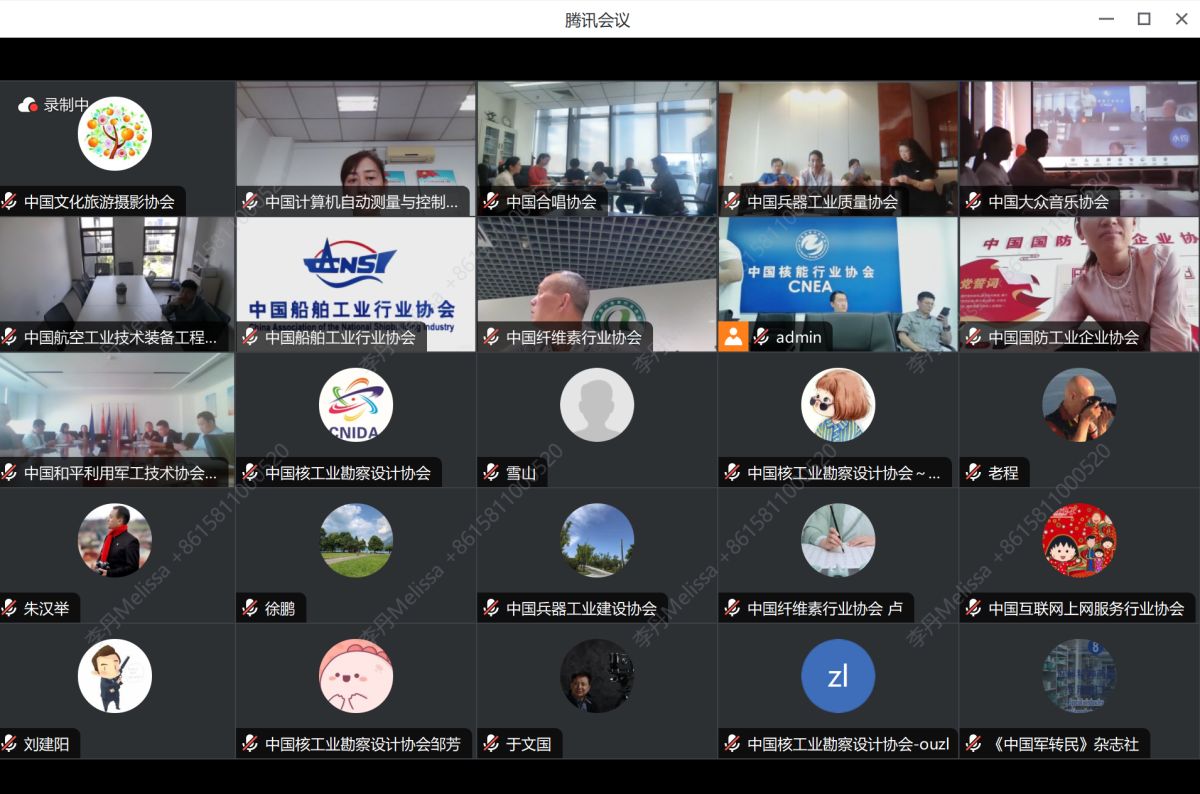Click the muted mic icon beside 雪山

click(x=491, y=473)
